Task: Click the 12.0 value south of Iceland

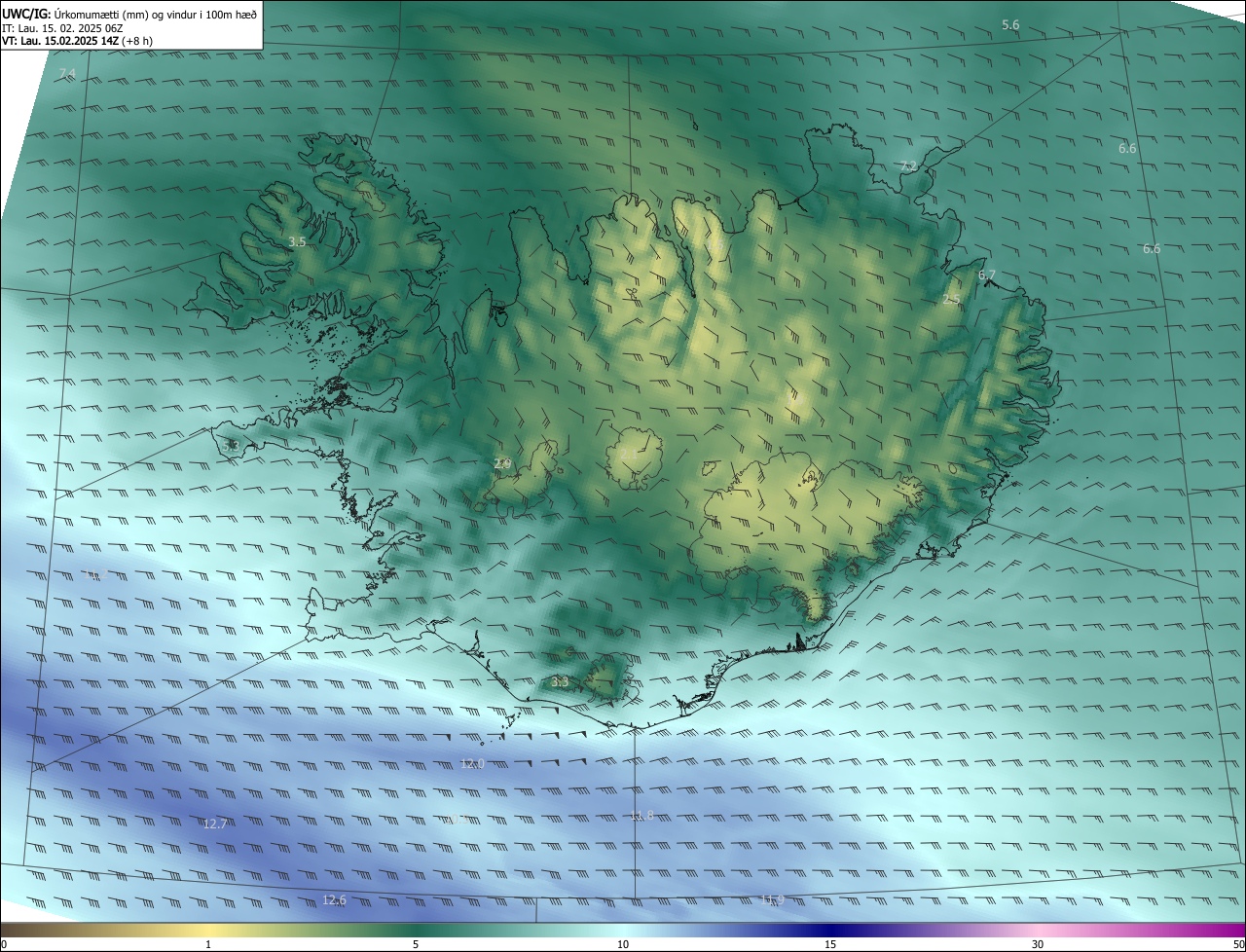Action: coord(472,763)
